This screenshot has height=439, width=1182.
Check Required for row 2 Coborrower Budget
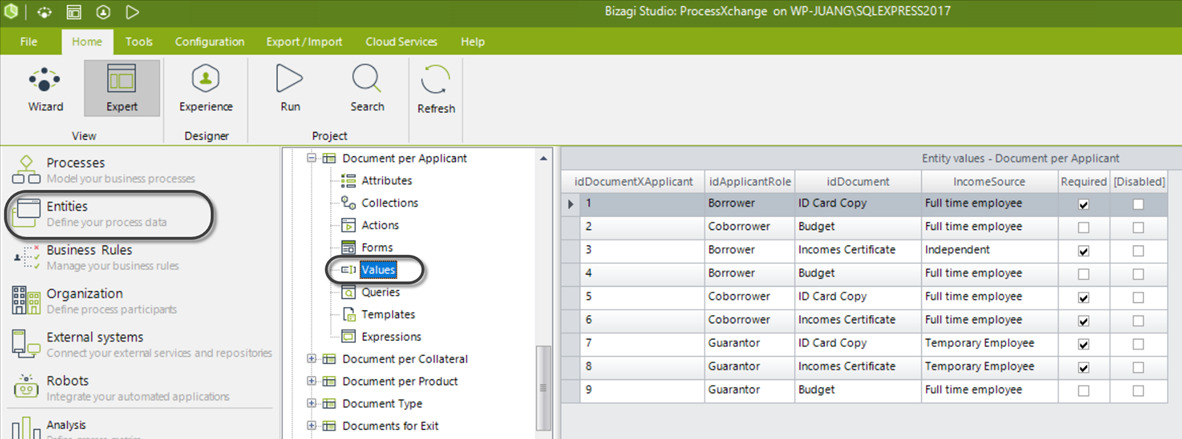pyautogui.click(x=1084, y=228)
